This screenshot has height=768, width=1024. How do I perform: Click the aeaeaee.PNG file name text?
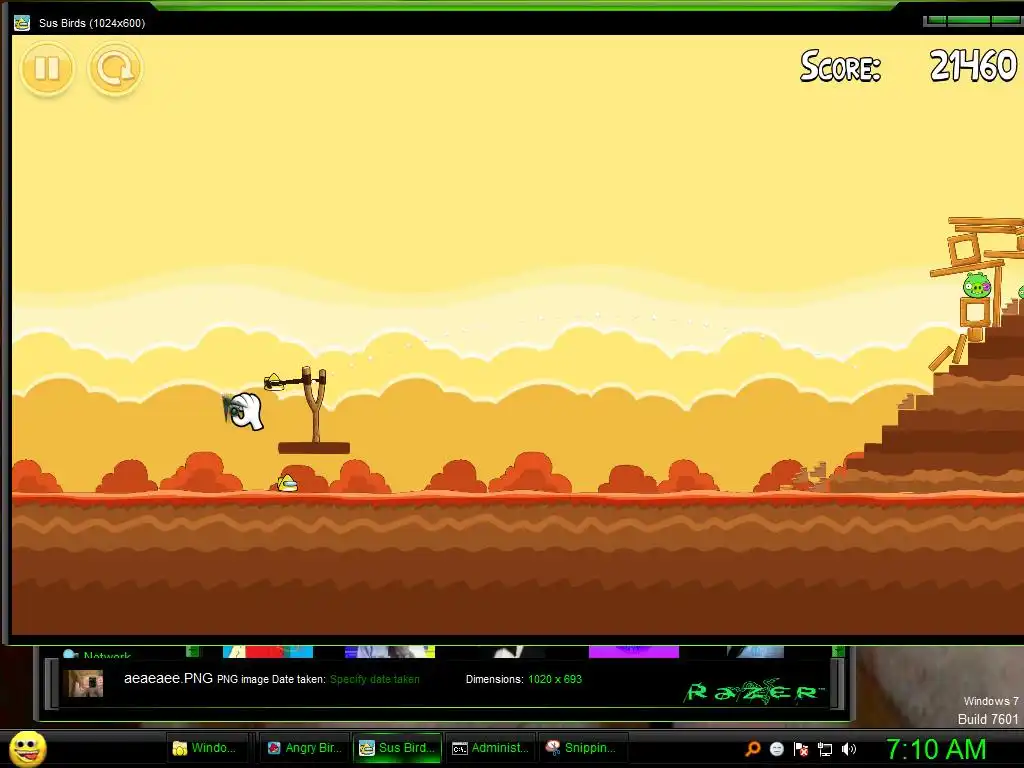tap(168, 679)
